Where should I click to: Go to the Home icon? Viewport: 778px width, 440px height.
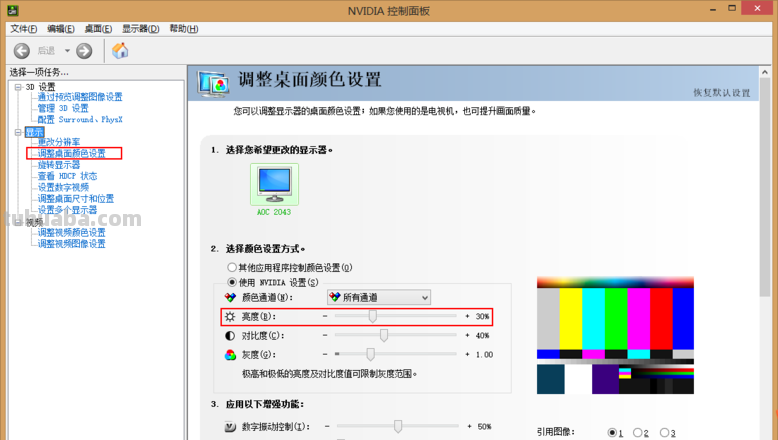[120, 51]
